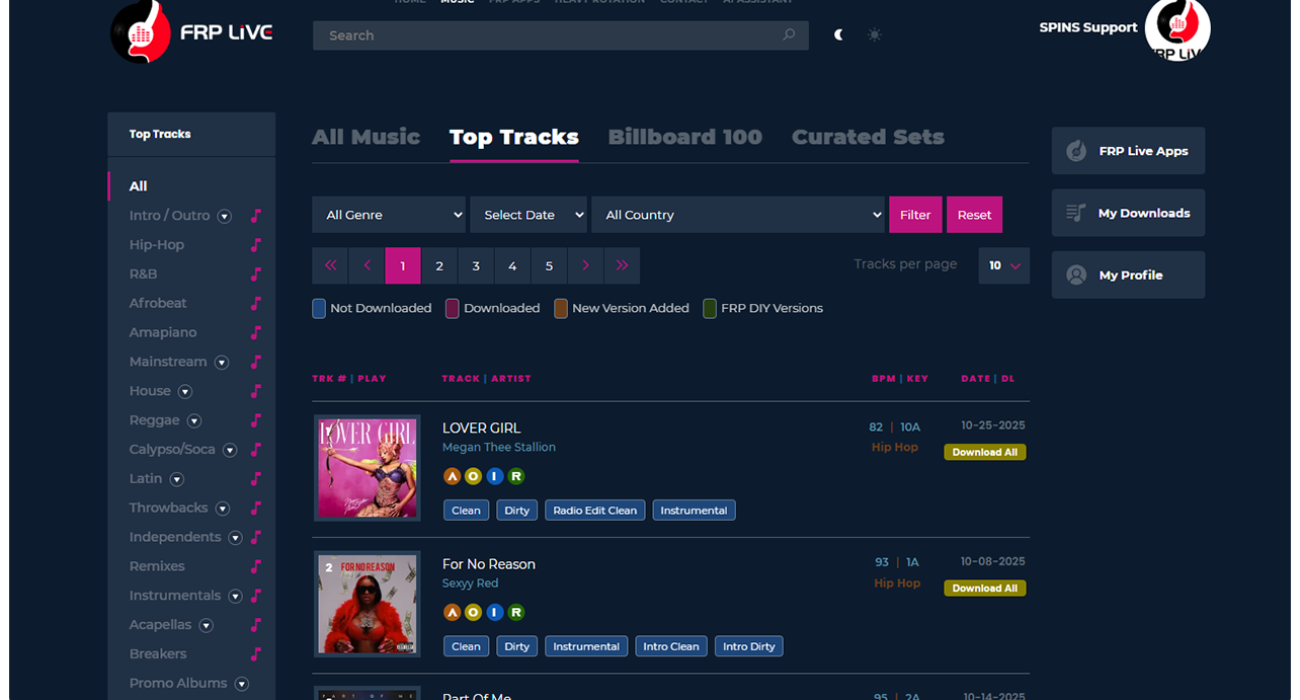Open My Profile
Image resolution: width=1300 pixels, height=700 pixels.
pos(1128,275)
